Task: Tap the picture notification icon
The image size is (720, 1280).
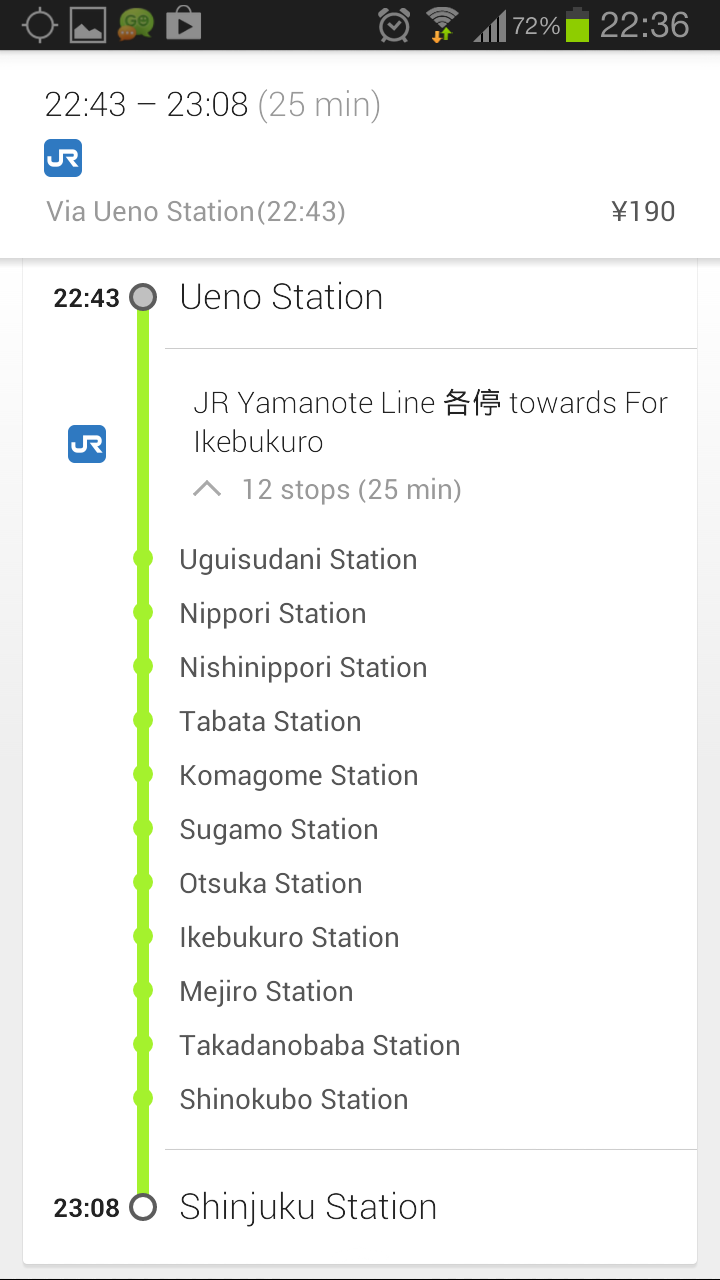Action: [88, 24]
